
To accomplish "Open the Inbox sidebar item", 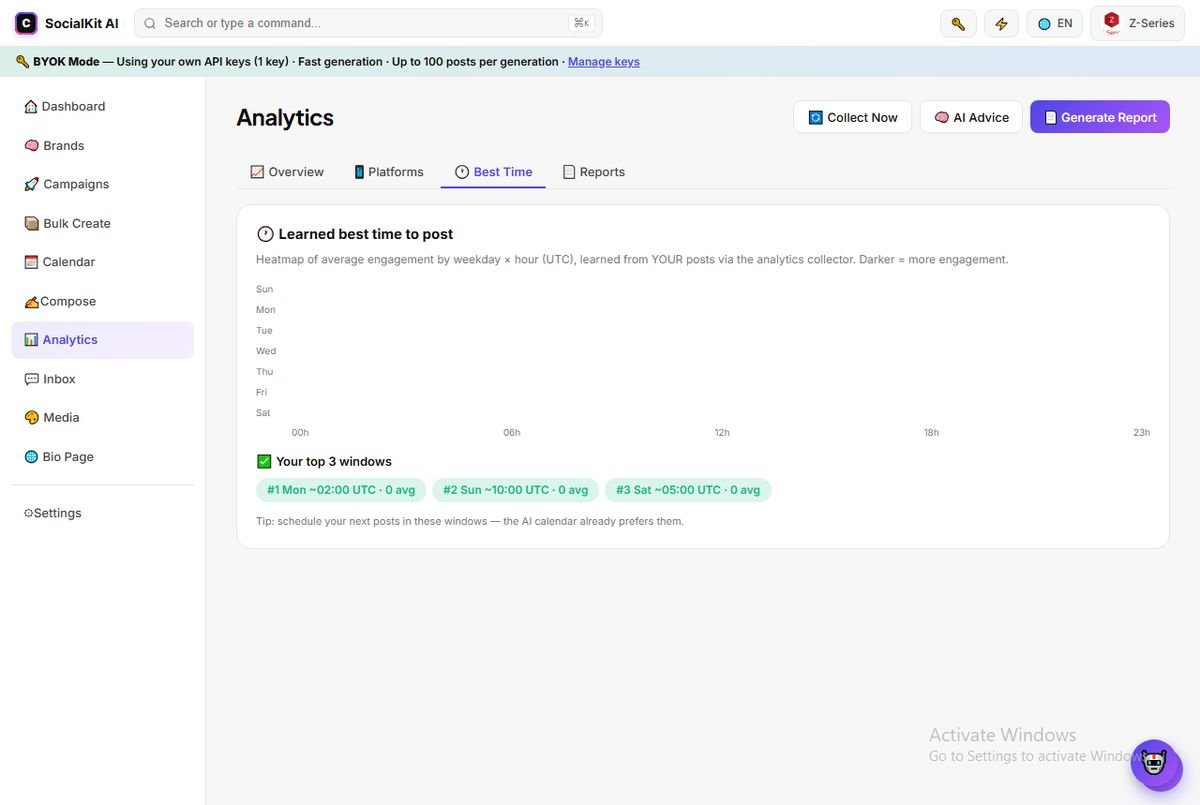I will [102, 379].
